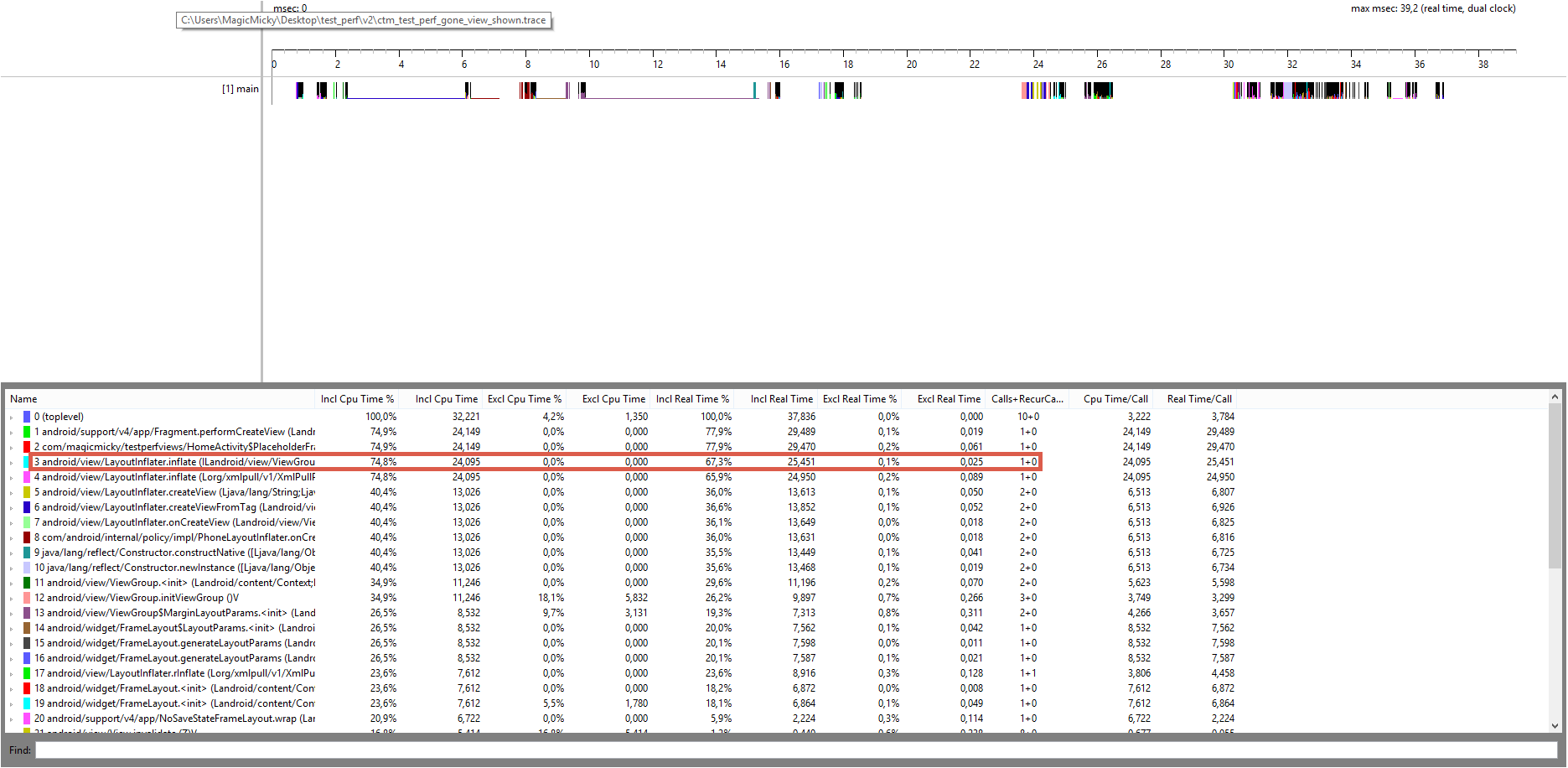
Task: Expand the 0 (toplevel) row
Action: pyautogui.click(x=11, y=418)
